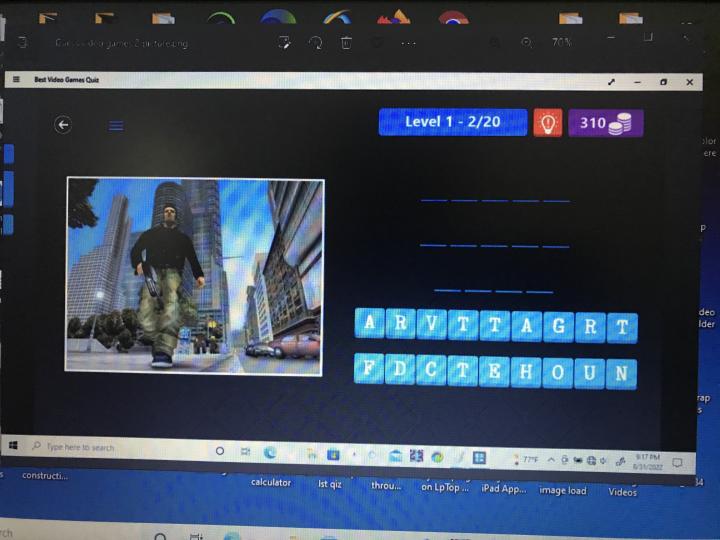Click the letter U tile

tap(590, 373)
